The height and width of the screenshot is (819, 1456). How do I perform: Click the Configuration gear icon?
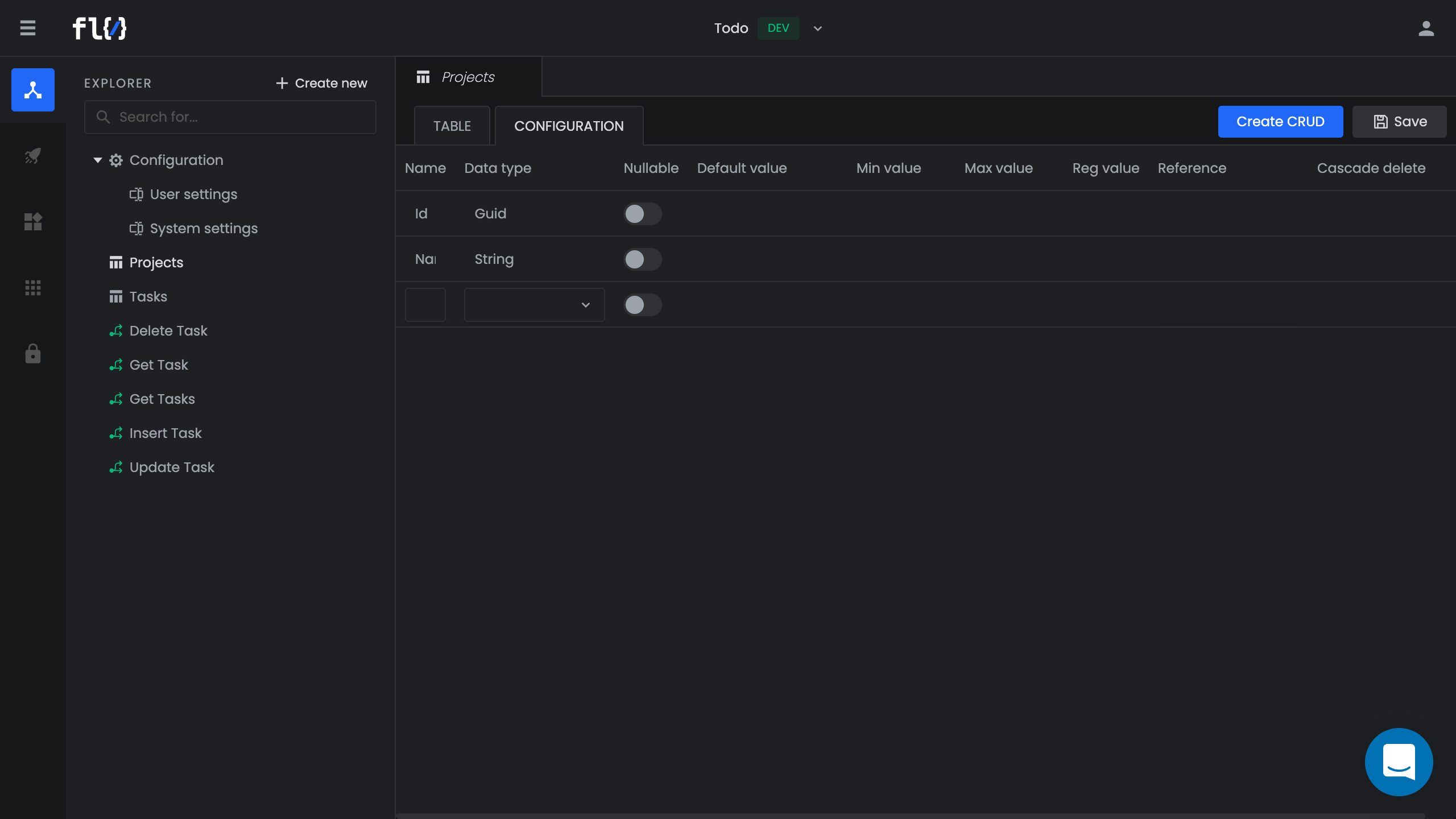116,160
